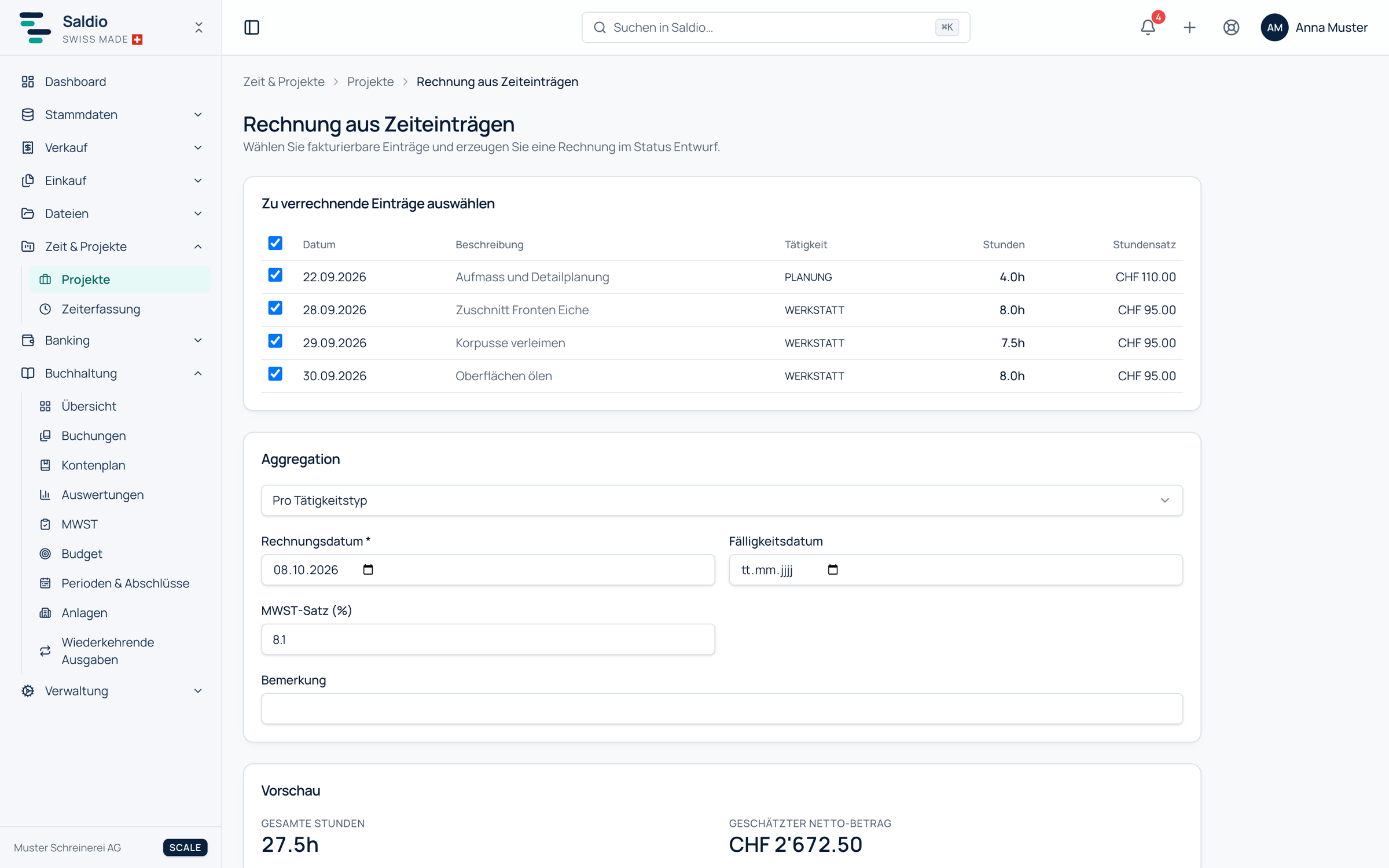This screenshot has width=1389, height=868.
Task: Open notifications bell
Action: [1148, 27]
